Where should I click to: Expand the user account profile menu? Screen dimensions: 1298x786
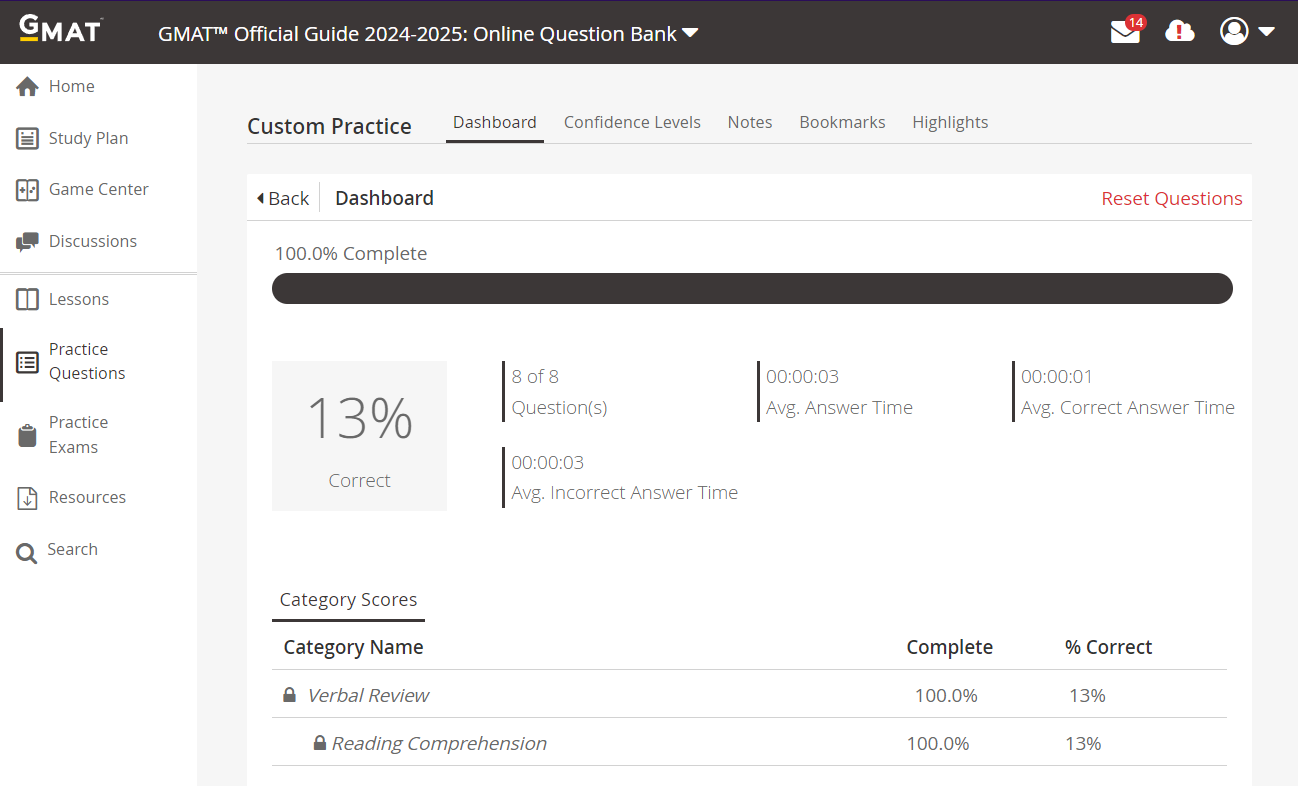pos(1247,32)
